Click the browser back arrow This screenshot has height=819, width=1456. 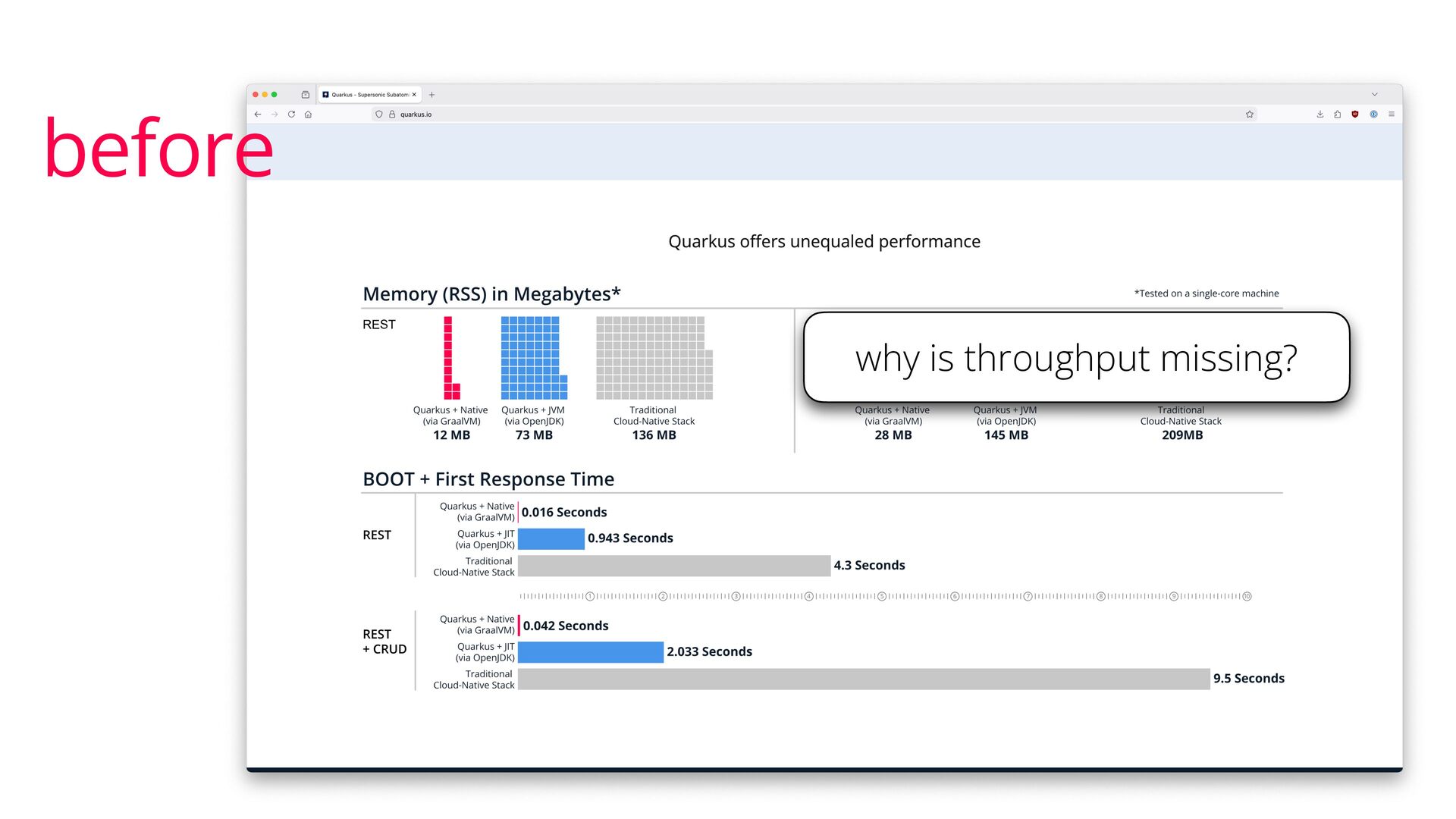click(258, 115)
